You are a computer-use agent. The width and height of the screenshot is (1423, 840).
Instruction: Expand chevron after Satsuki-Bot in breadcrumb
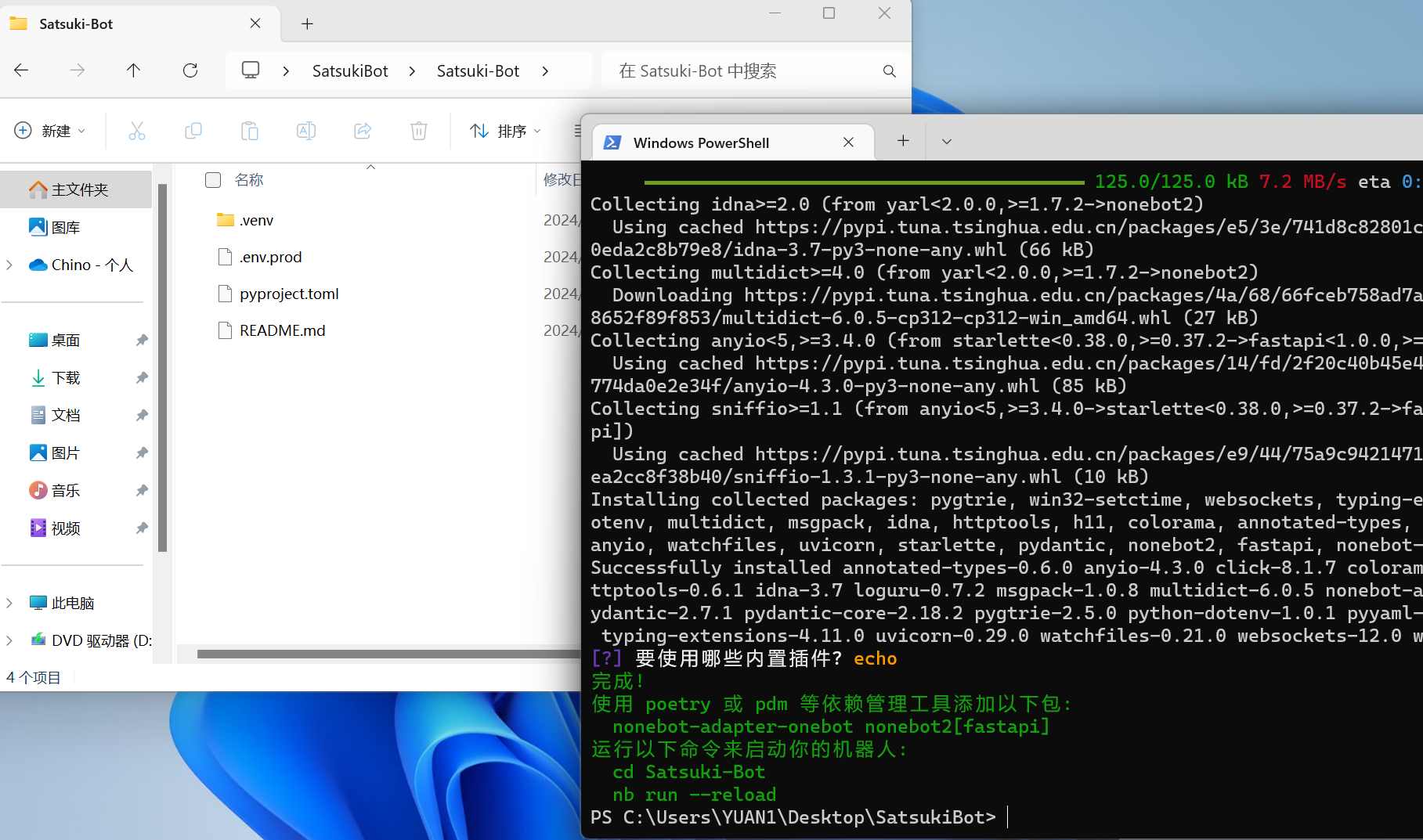[545, 71]
